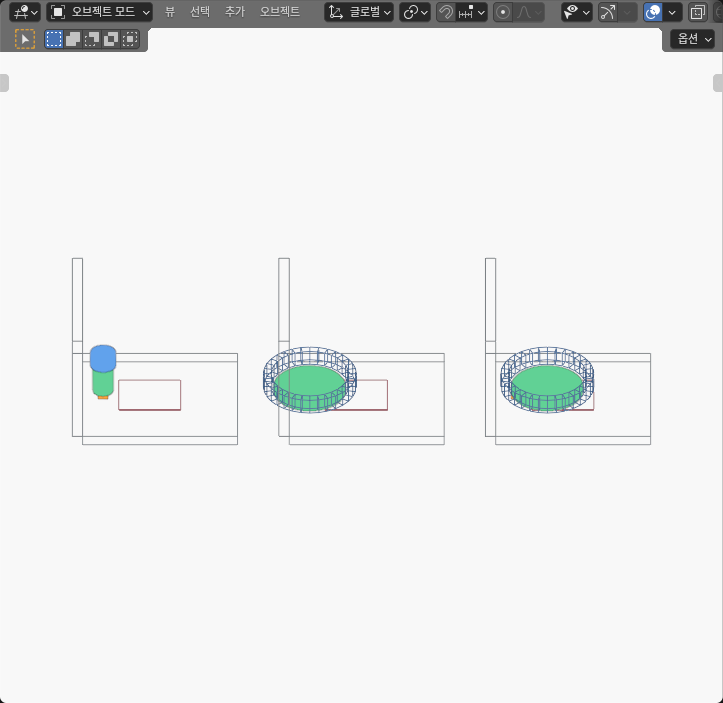Select the blue cylinder cap object
This screenshot has height=703, width=723.
pyautogui.click(x=103, y=358)
